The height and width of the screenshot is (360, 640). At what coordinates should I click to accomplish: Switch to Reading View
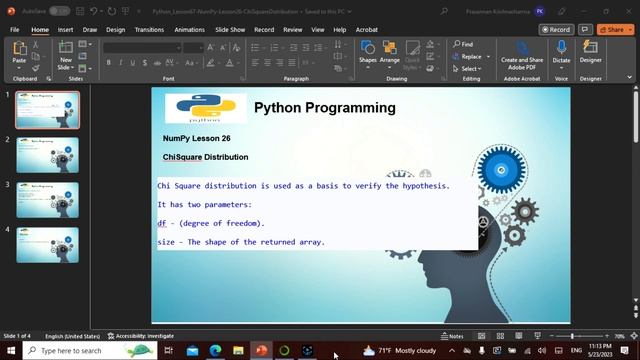(518, 336)
